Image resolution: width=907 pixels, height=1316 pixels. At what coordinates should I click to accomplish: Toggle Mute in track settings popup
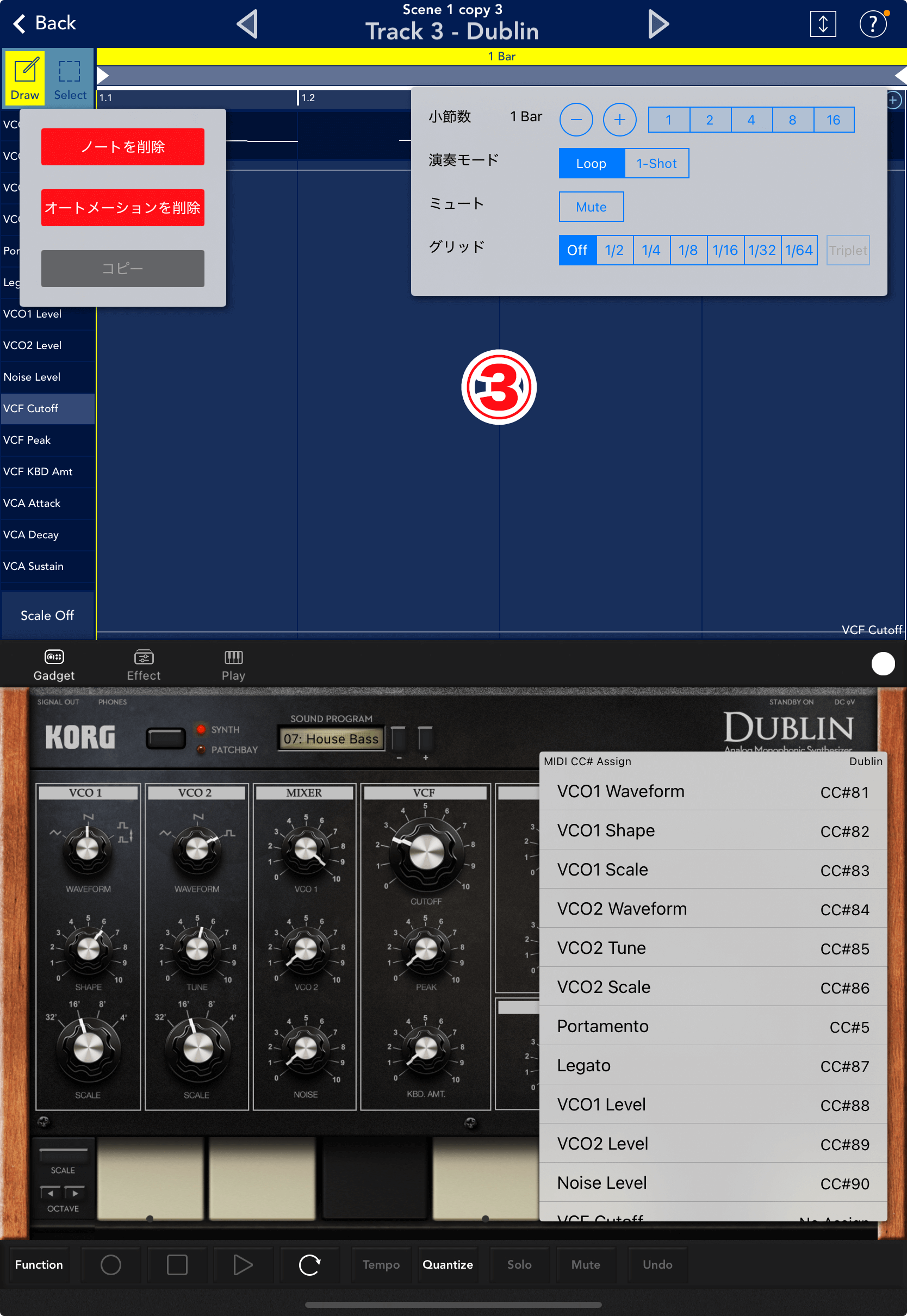pos(591,207)
